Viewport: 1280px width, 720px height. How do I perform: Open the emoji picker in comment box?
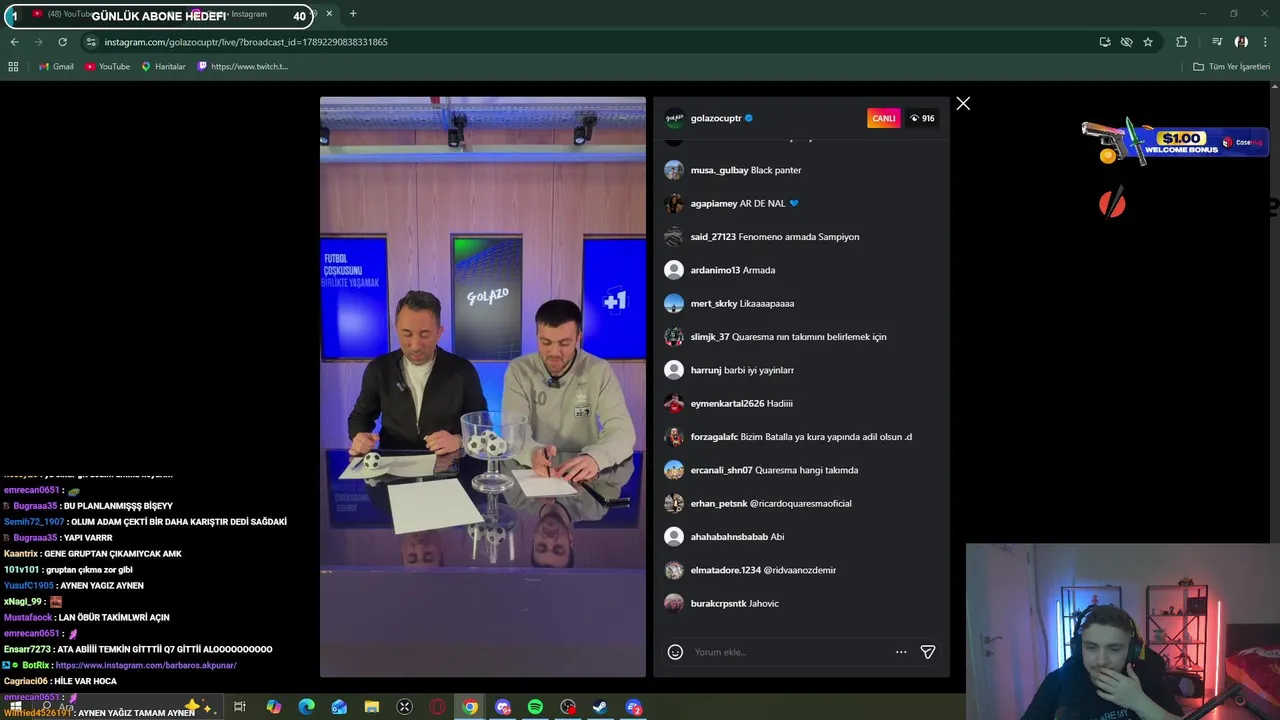click(x=675, y=652)
